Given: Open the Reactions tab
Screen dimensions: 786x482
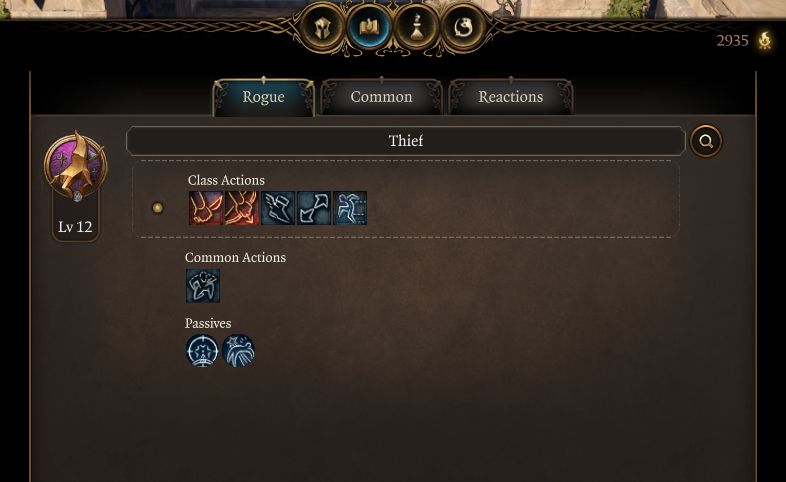Looking at the screenshot, I should pos(511,97).
